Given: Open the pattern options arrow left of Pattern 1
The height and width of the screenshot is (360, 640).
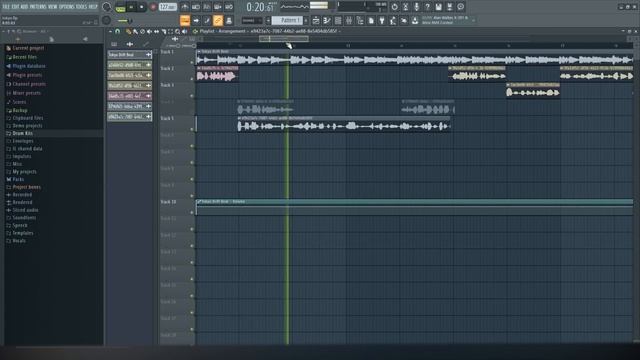Looking at the screenshot, I should point(268,20).
